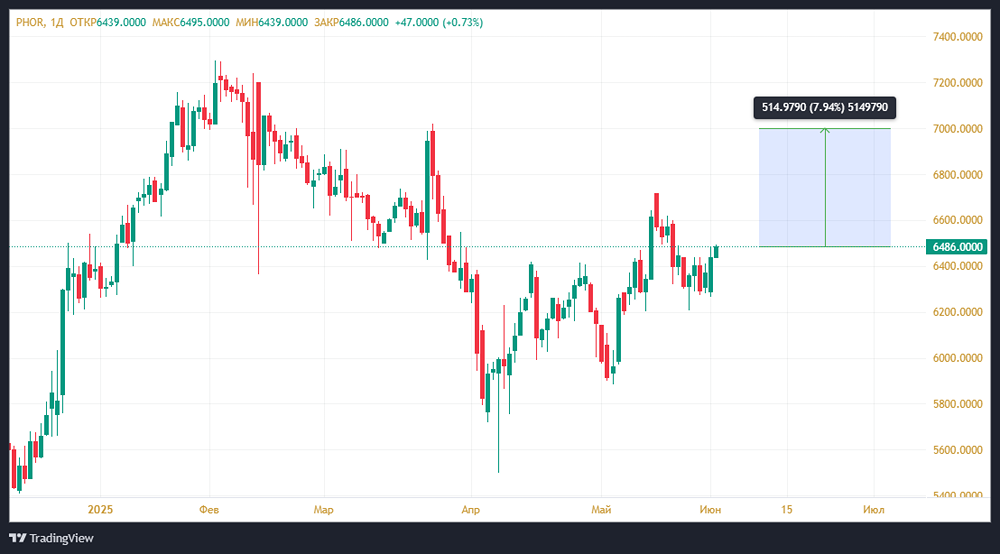This screenshot has height=554, width=1000.
Task: Click the 7000.0000 price axis label
Action: point(957,129)
